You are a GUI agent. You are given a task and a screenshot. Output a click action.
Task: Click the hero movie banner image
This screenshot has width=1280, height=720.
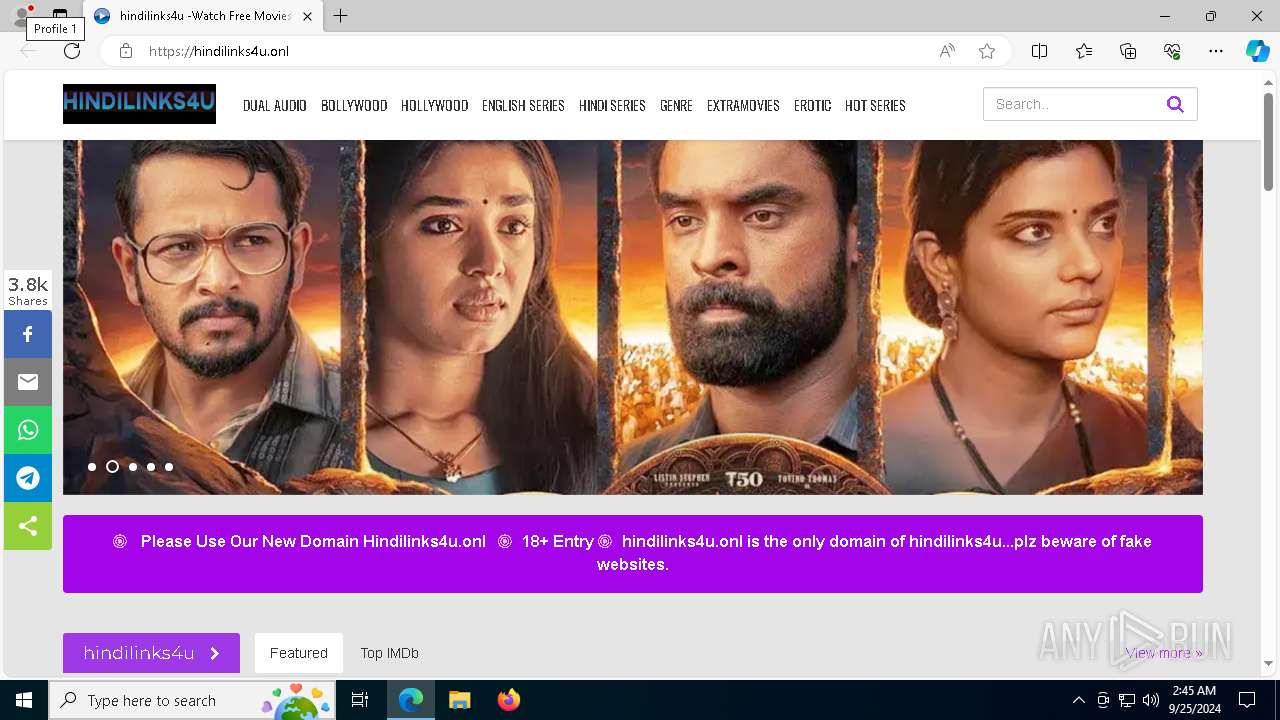[633, 317]
